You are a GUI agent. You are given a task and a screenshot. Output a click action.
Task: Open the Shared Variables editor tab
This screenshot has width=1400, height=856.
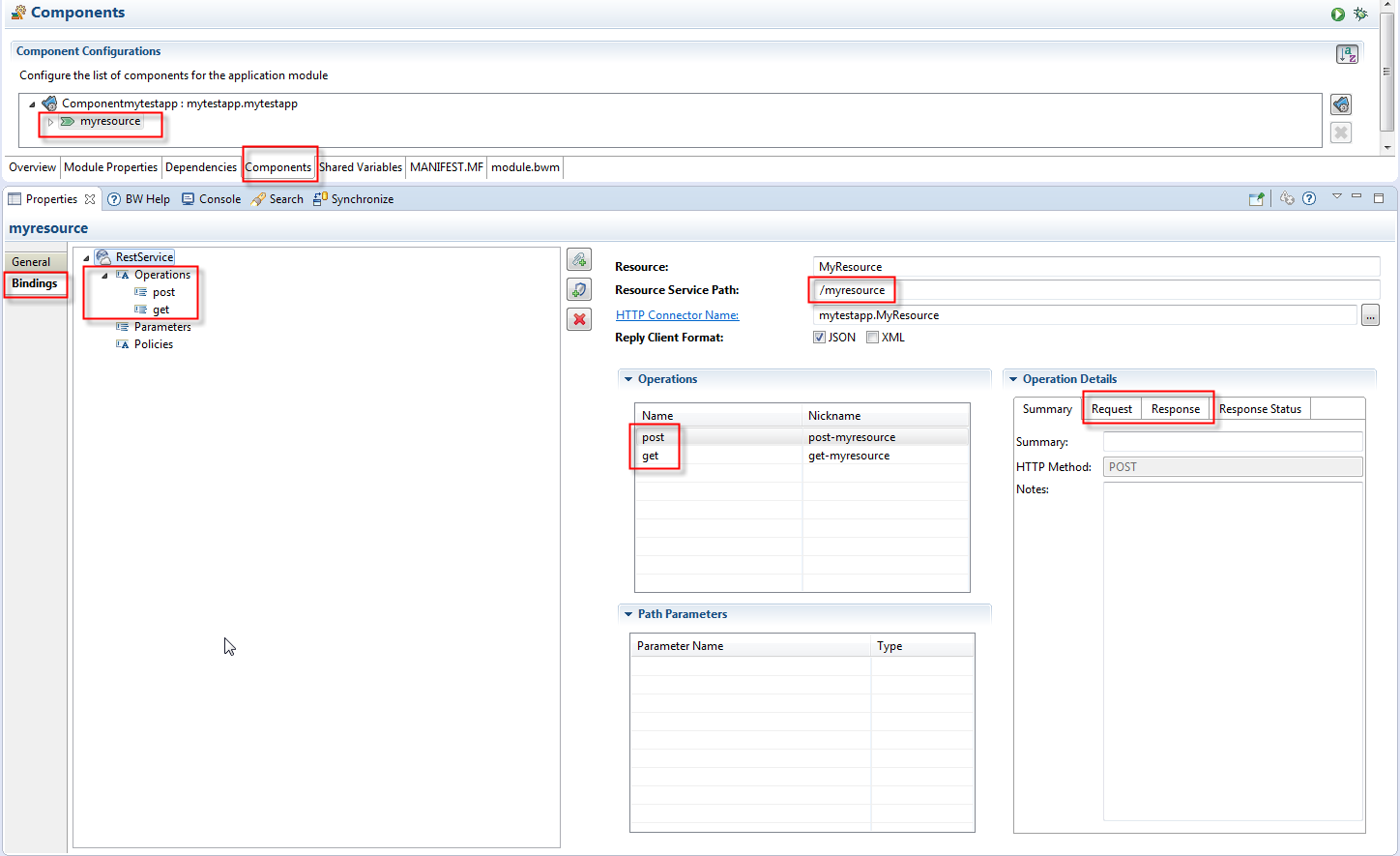point(360,167)
